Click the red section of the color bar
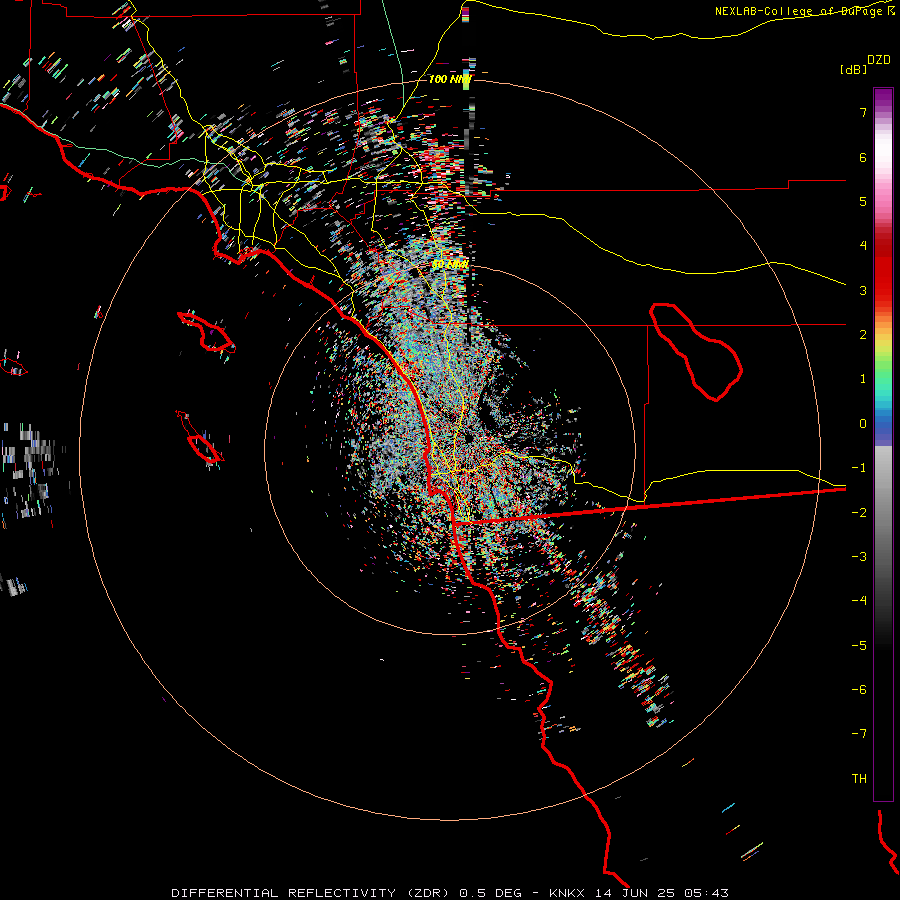Image resolution: width=900 pixels, height=900 pixels. (883, 270)
